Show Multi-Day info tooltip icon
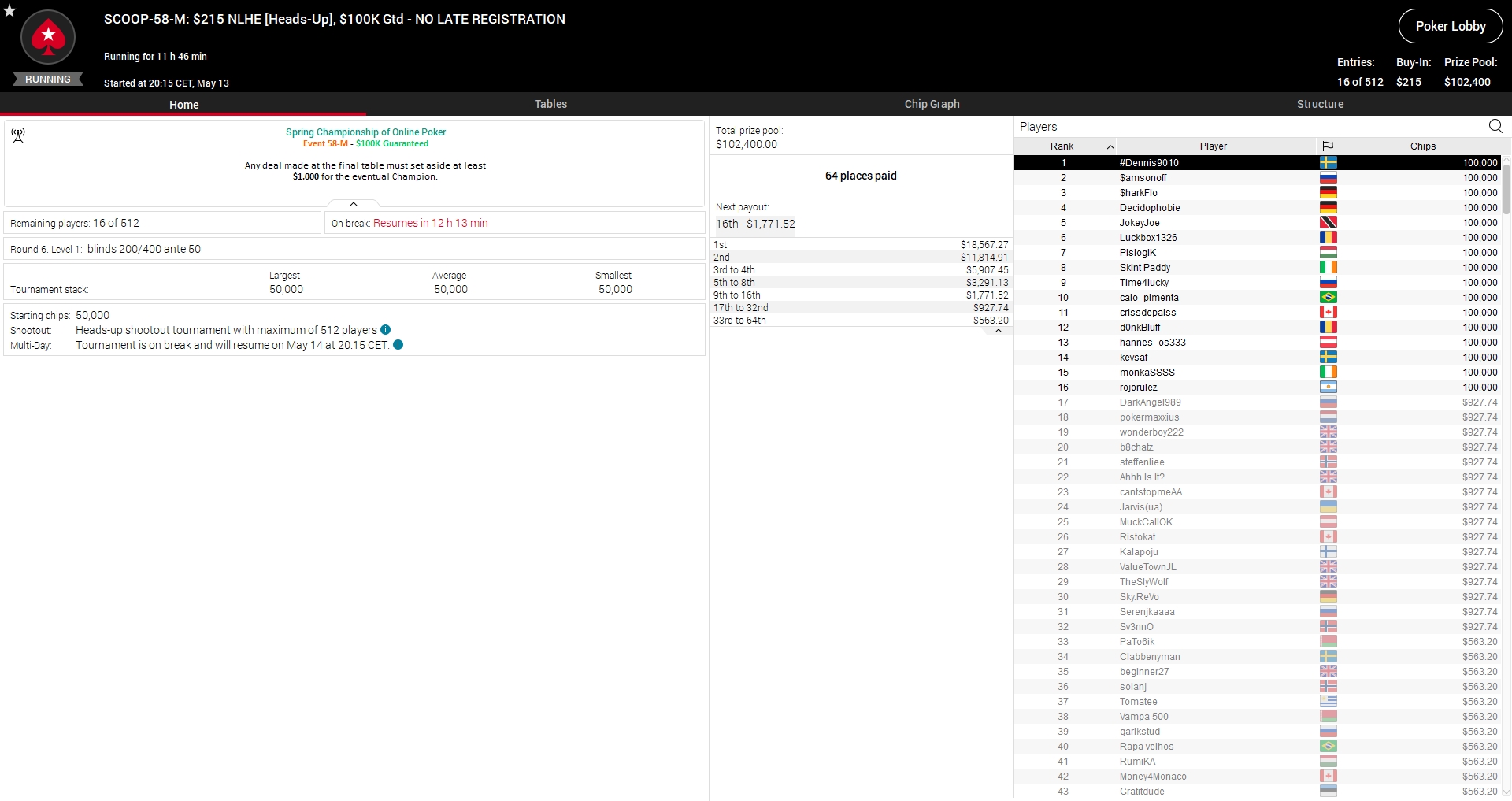Screen dimensions: 1512x801 (398, 345)
